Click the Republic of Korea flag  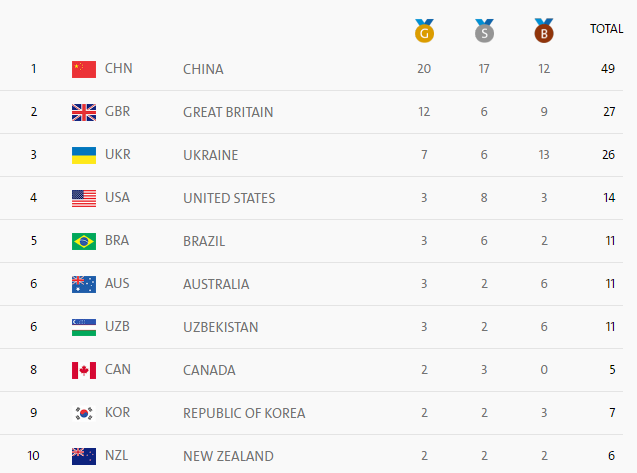[84, 413]
